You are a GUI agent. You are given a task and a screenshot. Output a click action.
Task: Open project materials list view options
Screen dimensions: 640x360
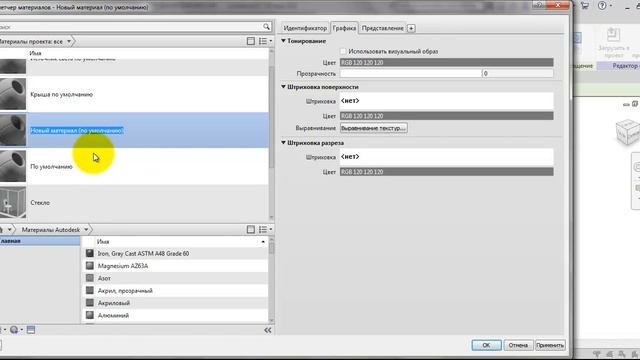pos(265,41)
